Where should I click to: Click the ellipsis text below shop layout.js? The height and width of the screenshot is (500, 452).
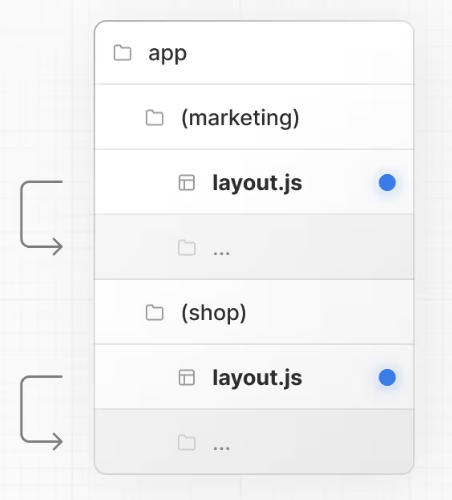click(x=221, y=448)
